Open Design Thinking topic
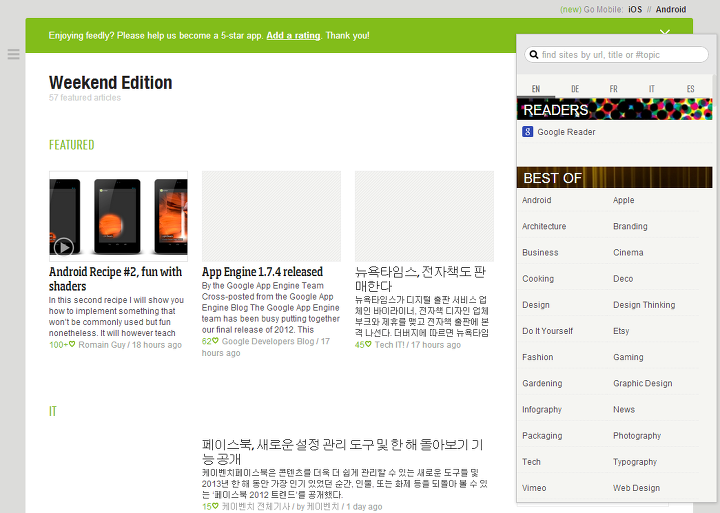This screenshot has width=720, height=513. coord(644,305)
